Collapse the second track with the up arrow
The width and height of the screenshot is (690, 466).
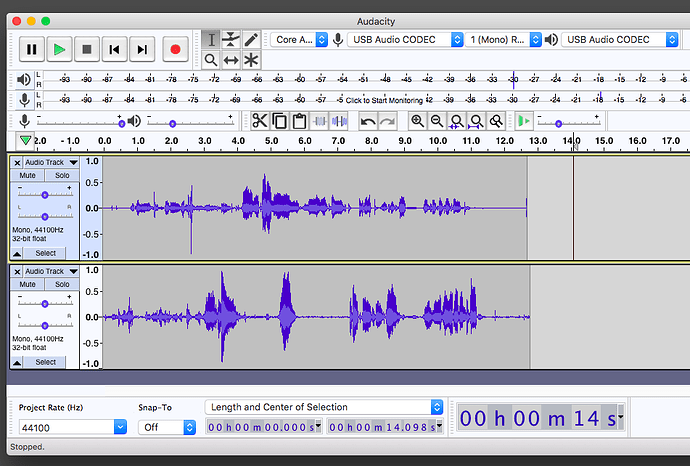[17, 363]
